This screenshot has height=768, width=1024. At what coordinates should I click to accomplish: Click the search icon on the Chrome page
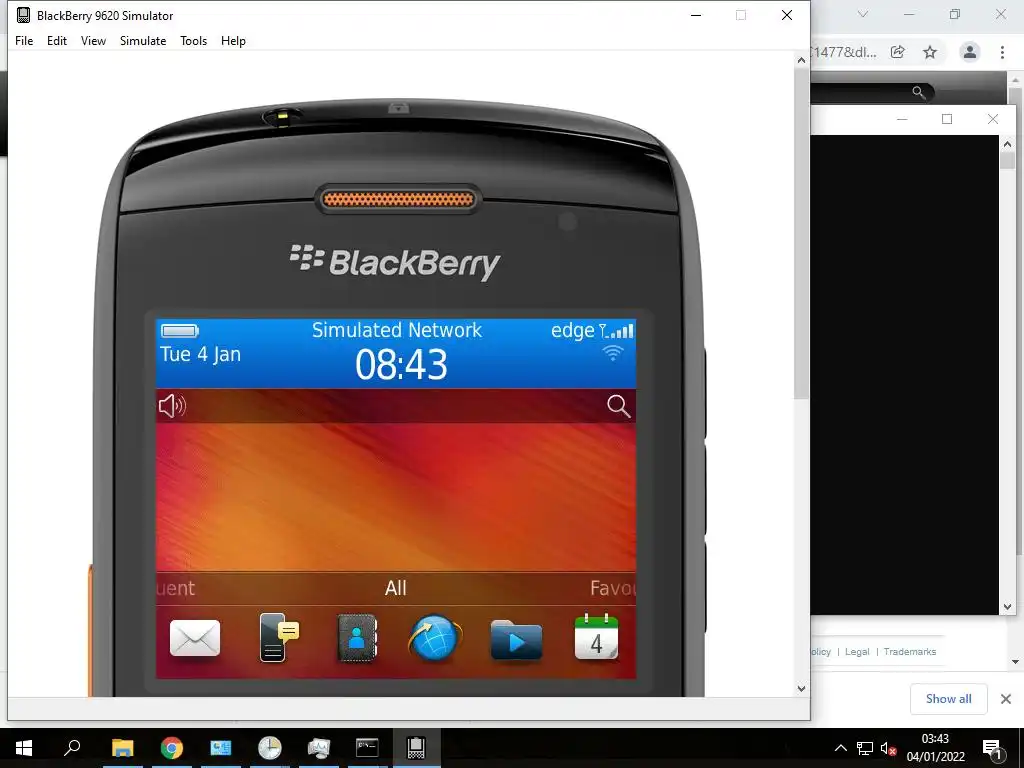(919, 93)
